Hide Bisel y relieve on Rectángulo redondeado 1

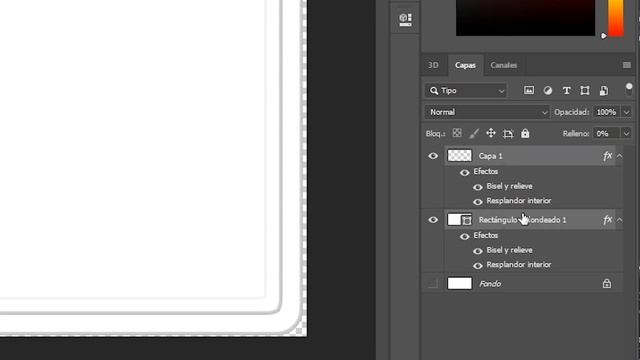click(478, 251)
